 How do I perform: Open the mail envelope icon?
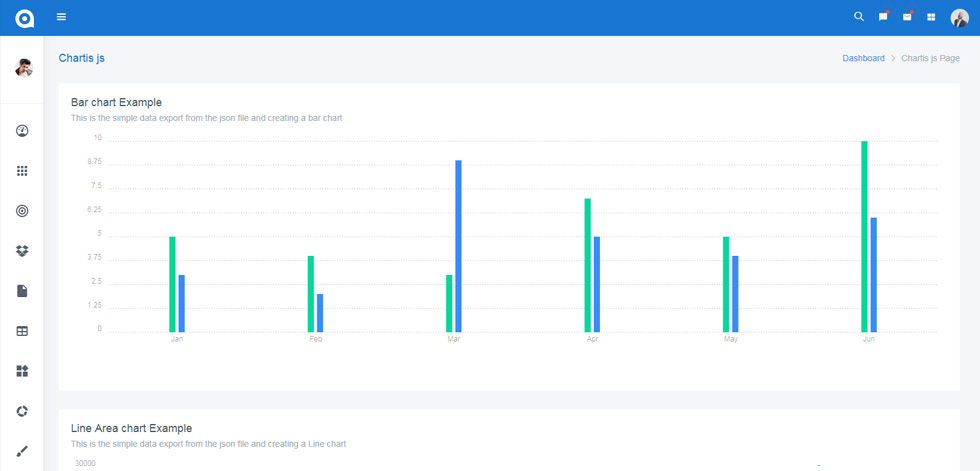click(907, 17)
